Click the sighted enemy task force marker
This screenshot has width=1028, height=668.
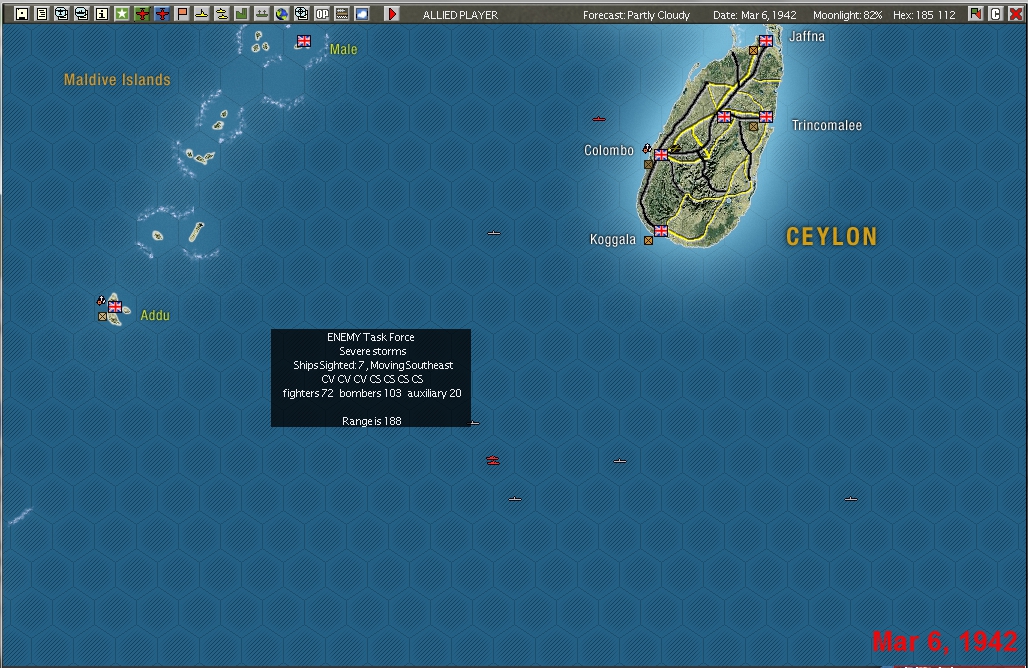click(x=493, y=460)
